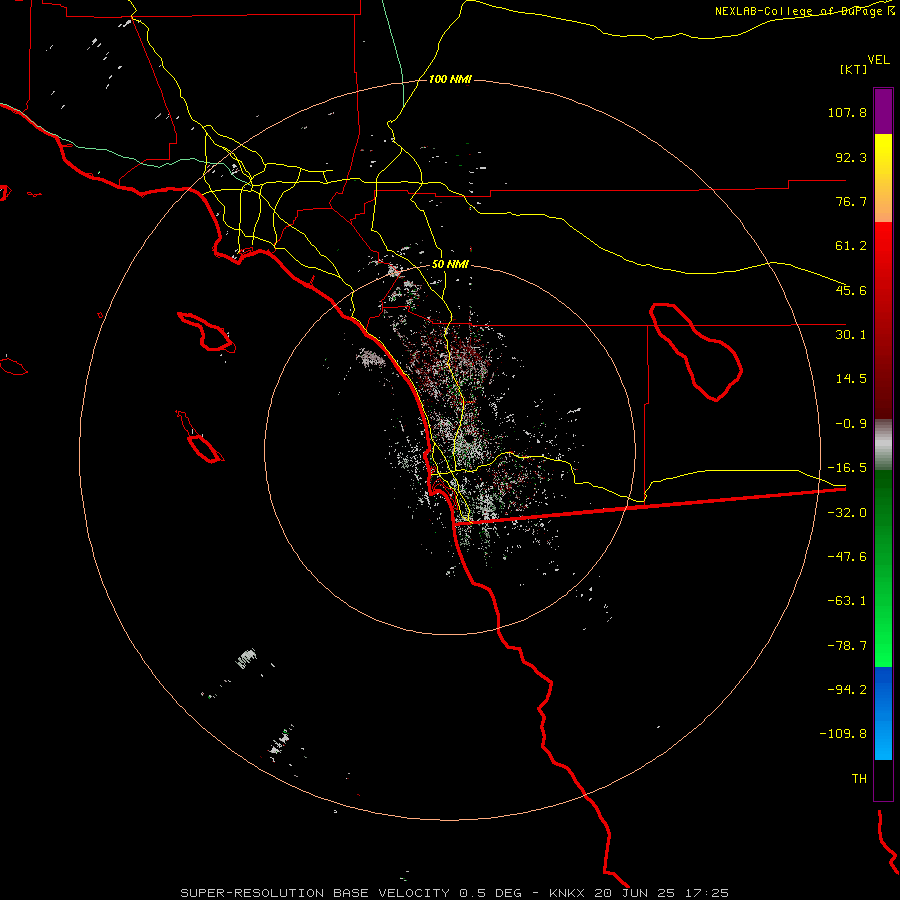Pick the gray near-zero segment of color bar
The height and width of the screenshot is (900, 900).
tap(883, 445)
